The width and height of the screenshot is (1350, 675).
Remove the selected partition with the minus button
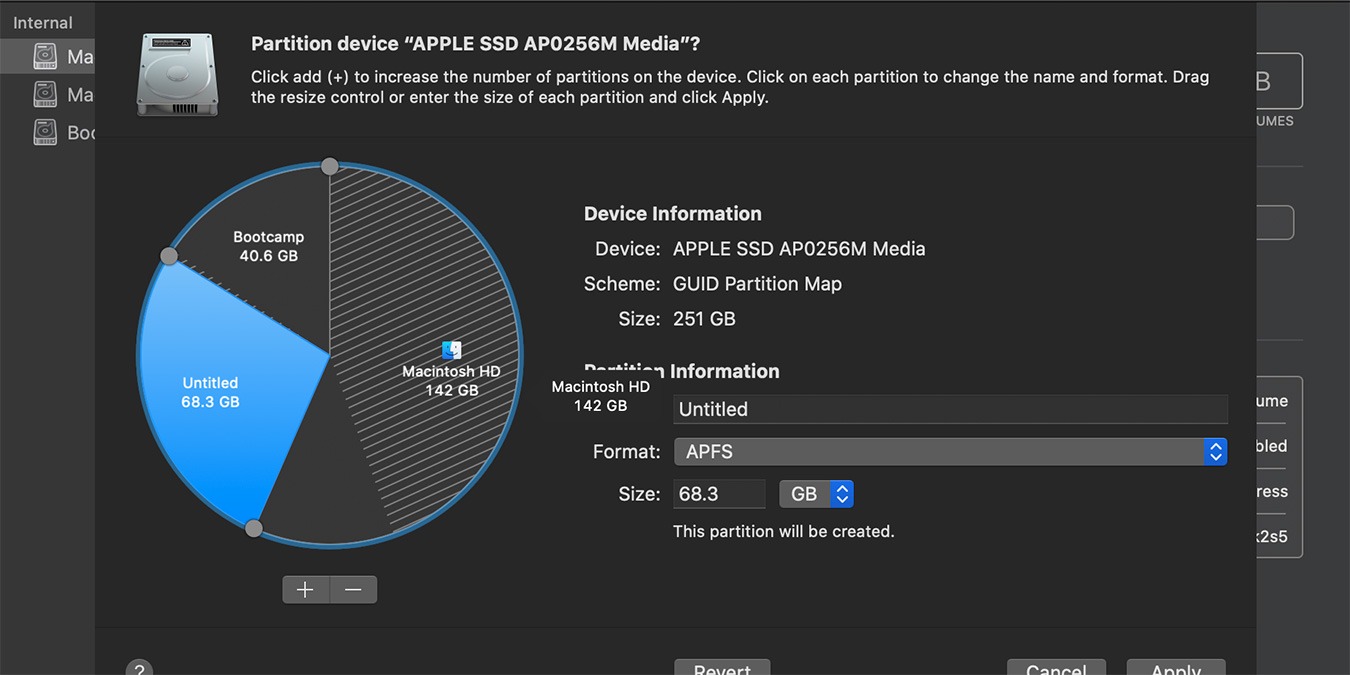point(353,589)
